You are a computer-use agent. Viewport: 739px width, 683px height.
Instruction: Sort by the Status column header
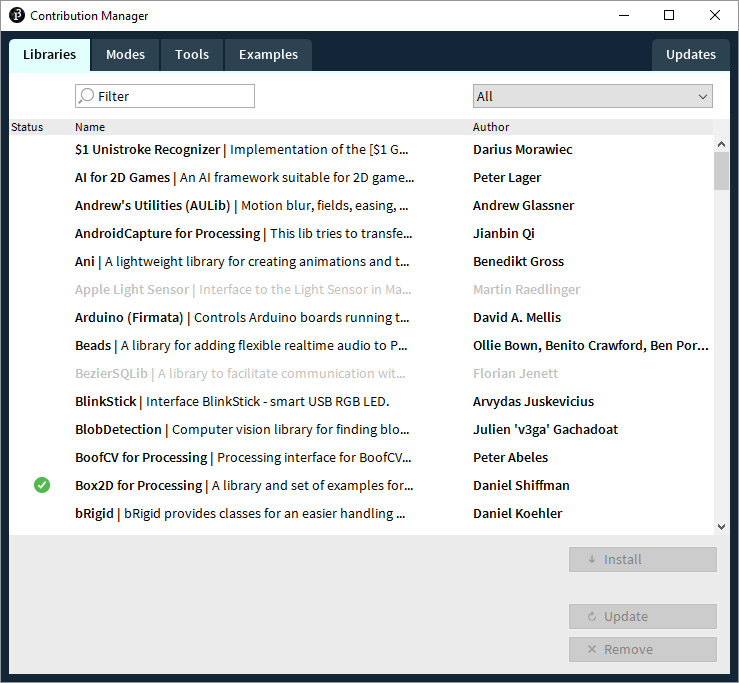click(x=27, y=127)
